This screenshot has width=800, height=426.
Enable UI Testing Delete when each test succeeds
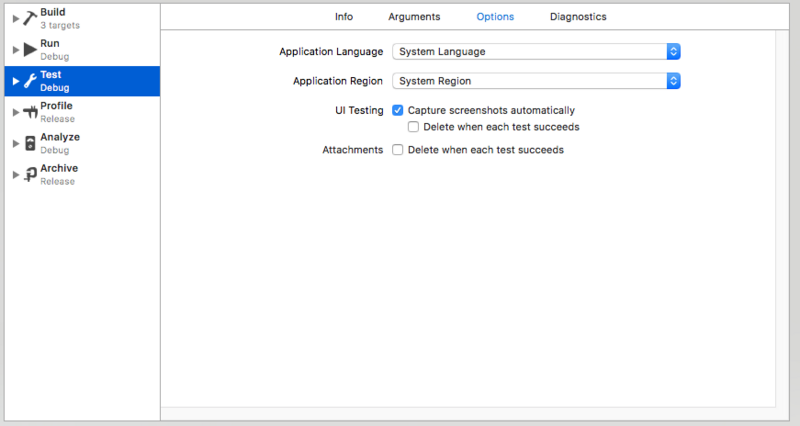coord(413,127)
